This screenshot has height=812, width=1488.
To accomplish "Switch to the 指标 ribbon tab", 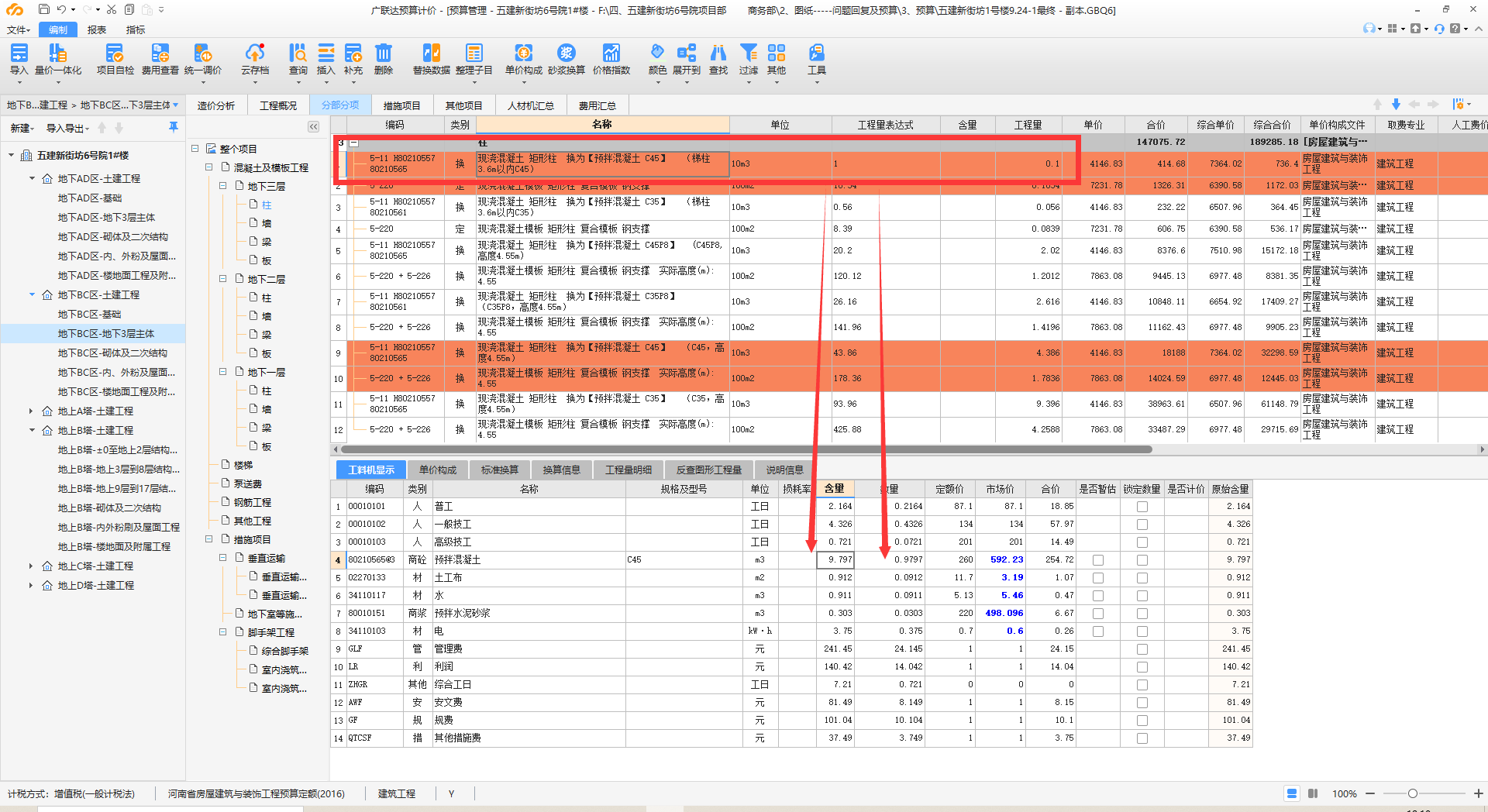I will [x=136, y=29].
